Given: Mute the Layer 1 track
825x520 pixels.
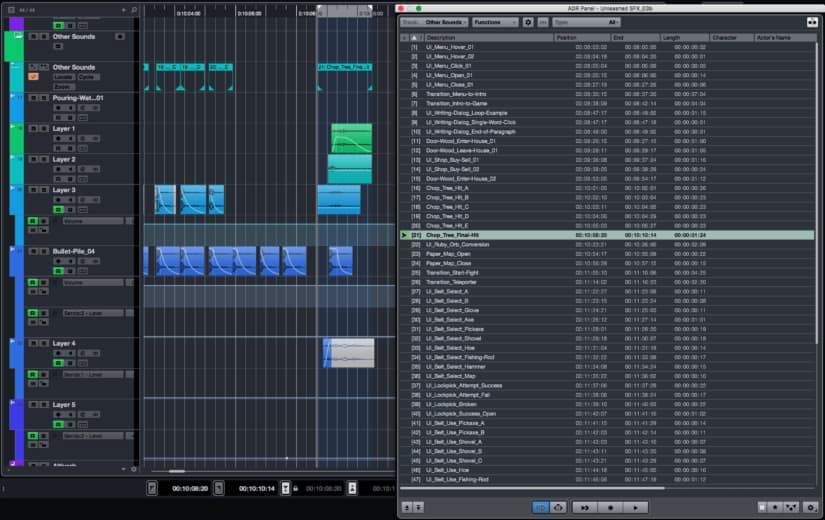Looking at the screenshot, I should click(34, 128).
